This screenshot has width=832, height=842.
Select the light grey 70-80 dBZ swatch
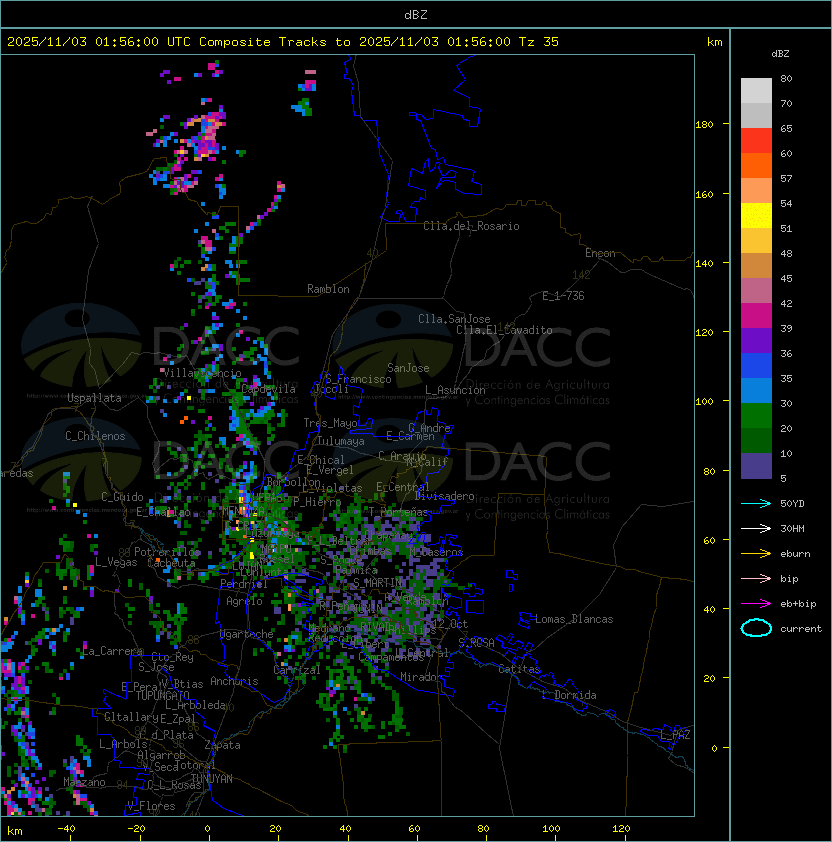point(756,91)
